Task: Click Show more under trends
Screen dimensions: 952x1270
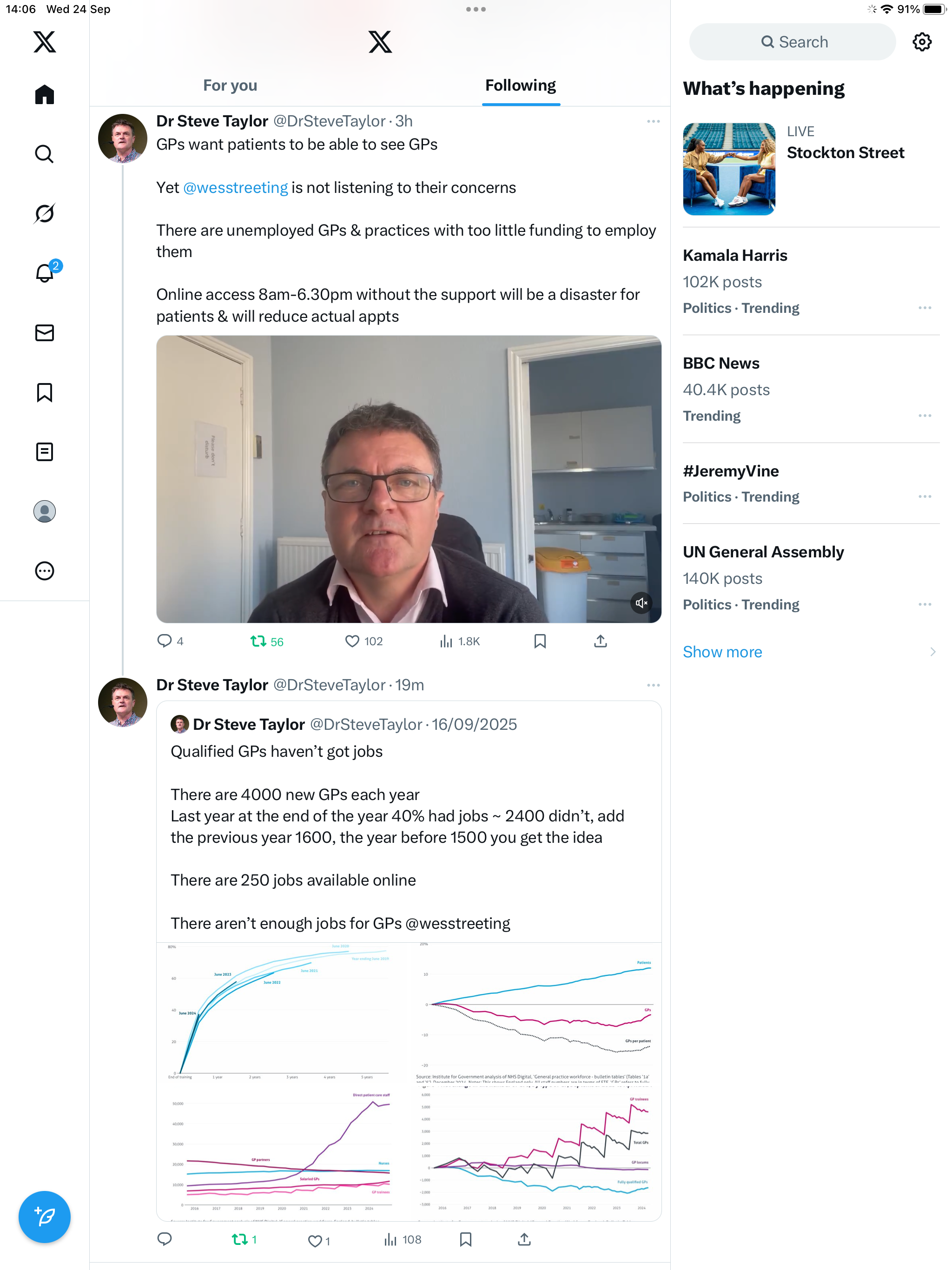Action: click(x=722, y=652)
